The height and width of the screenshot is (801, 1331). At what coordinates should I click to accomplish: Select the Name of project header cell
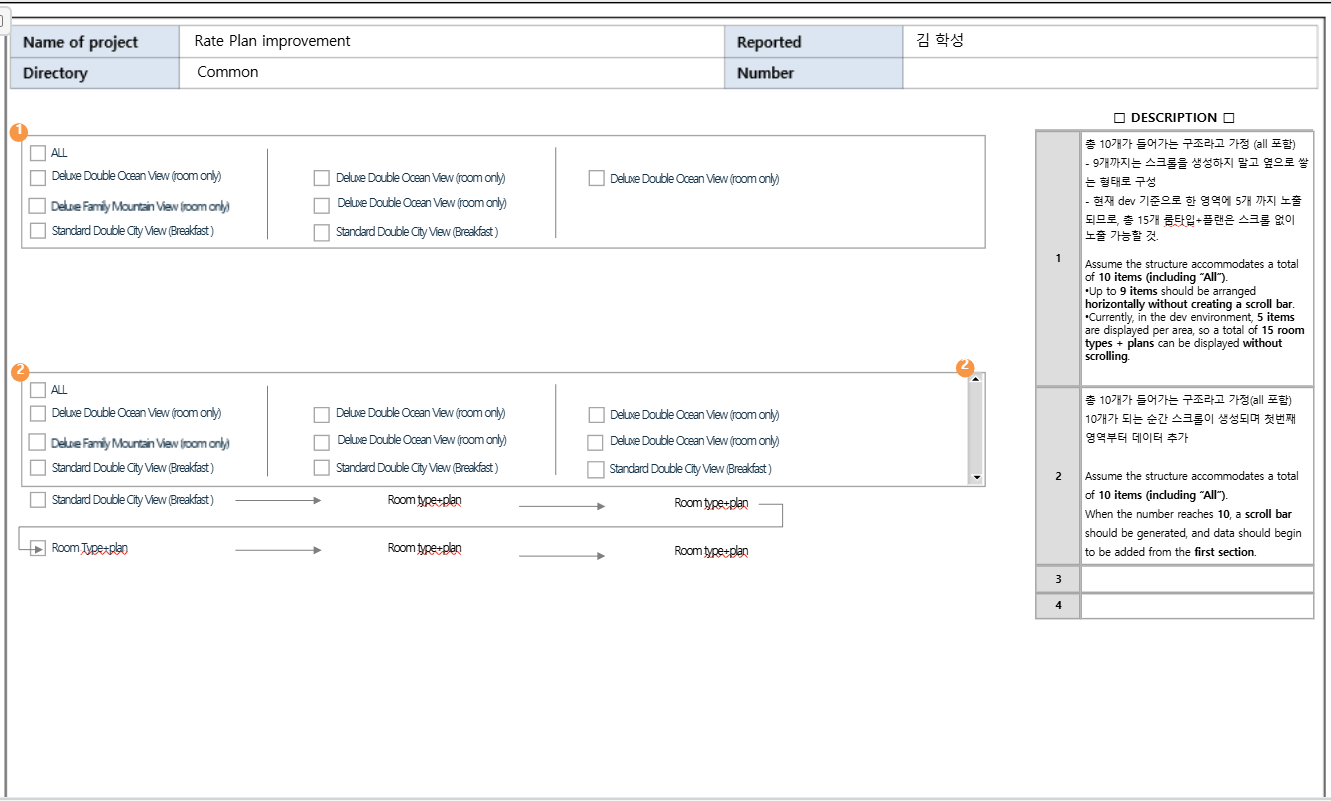(95, 42)
